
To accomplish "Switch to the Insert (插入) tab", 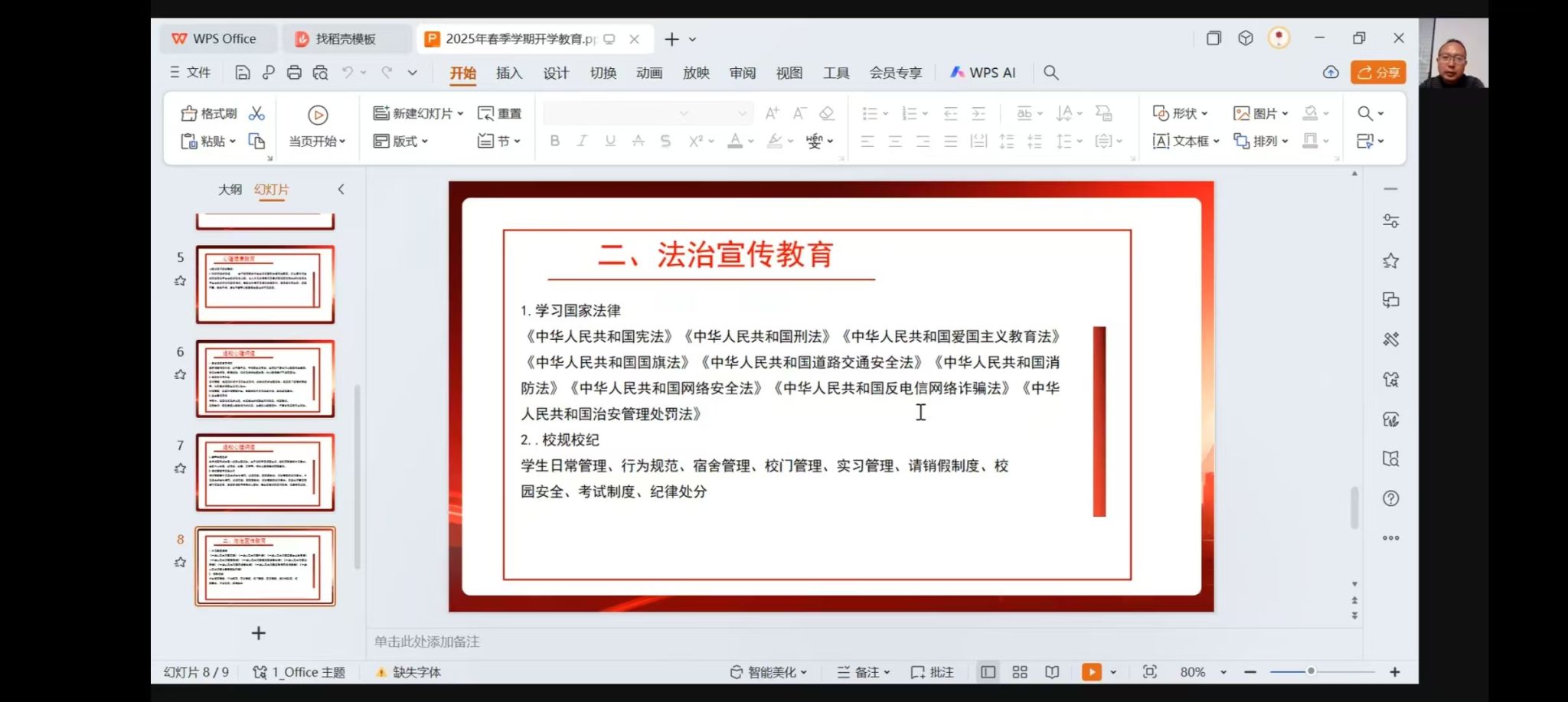I will 508,73.
